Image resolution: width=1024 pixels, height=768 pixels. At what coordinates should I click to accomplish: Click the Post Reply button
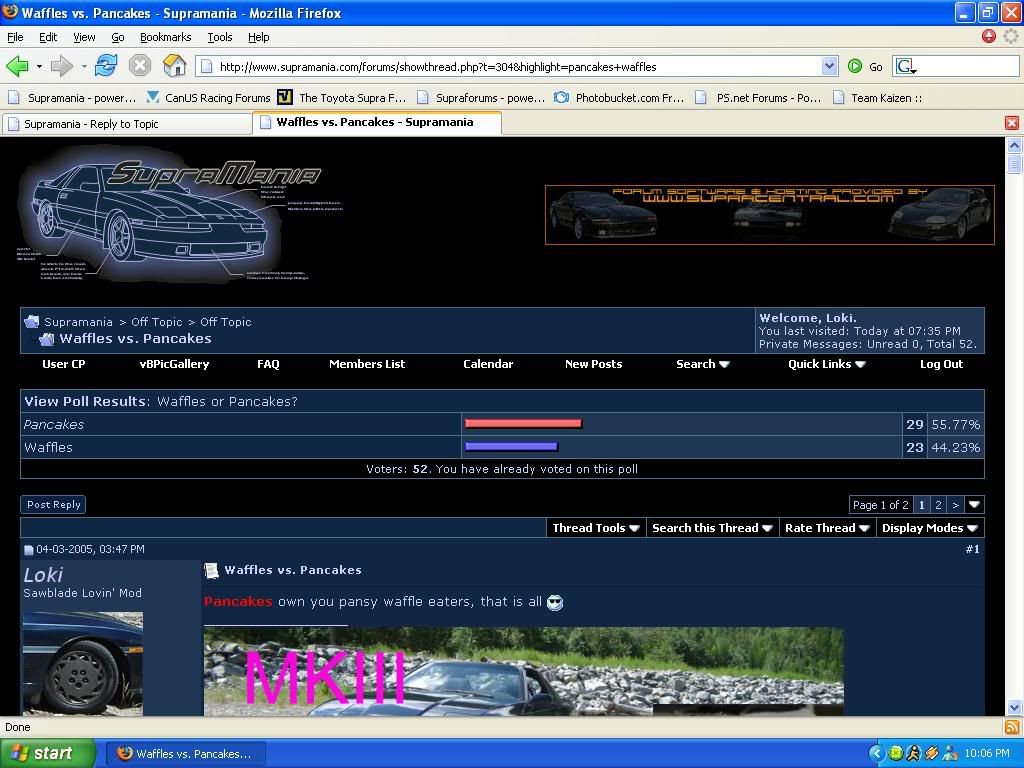54,504
